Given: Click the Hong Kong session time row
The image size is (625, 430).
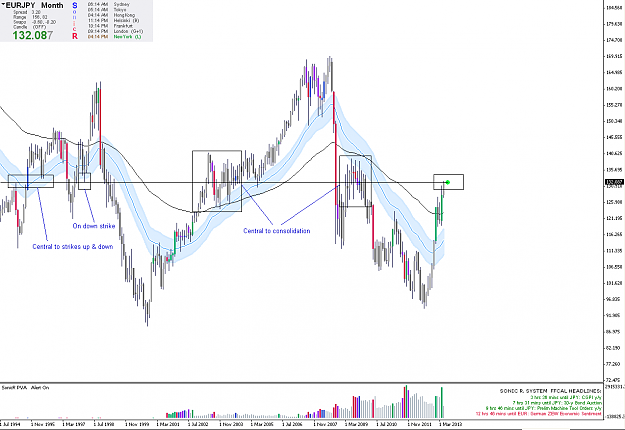Looking at the screenshot, I should coord(111,15).
